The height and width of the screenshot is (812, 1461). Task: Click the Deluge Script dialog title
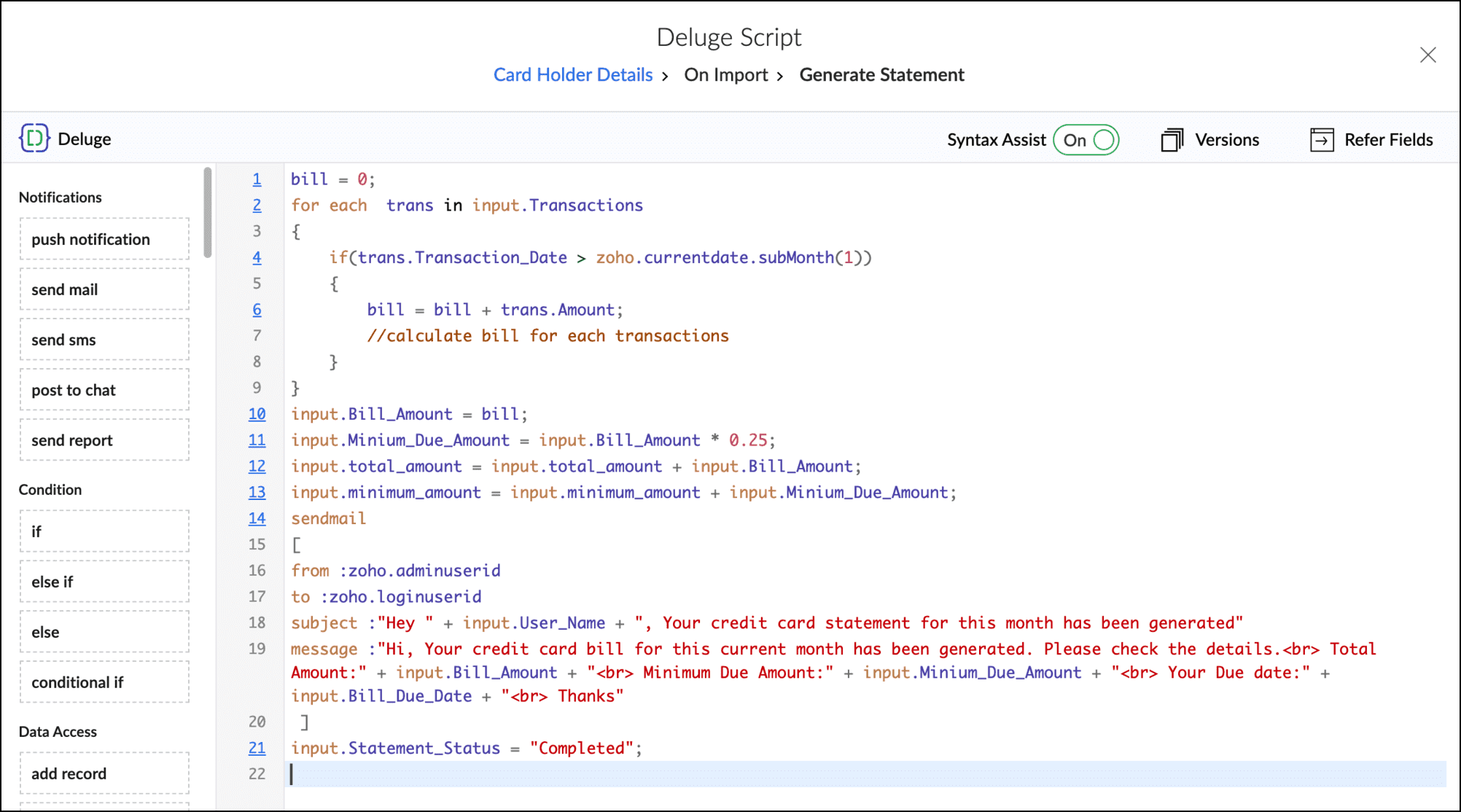729,37
